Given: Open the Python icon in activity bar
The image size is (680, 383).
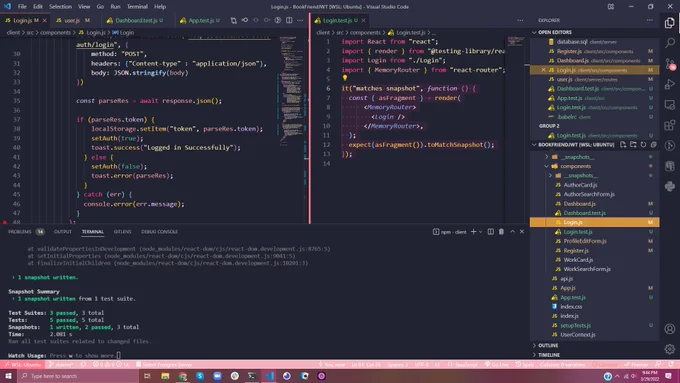Looking at the screenshot, I should 670,186.
